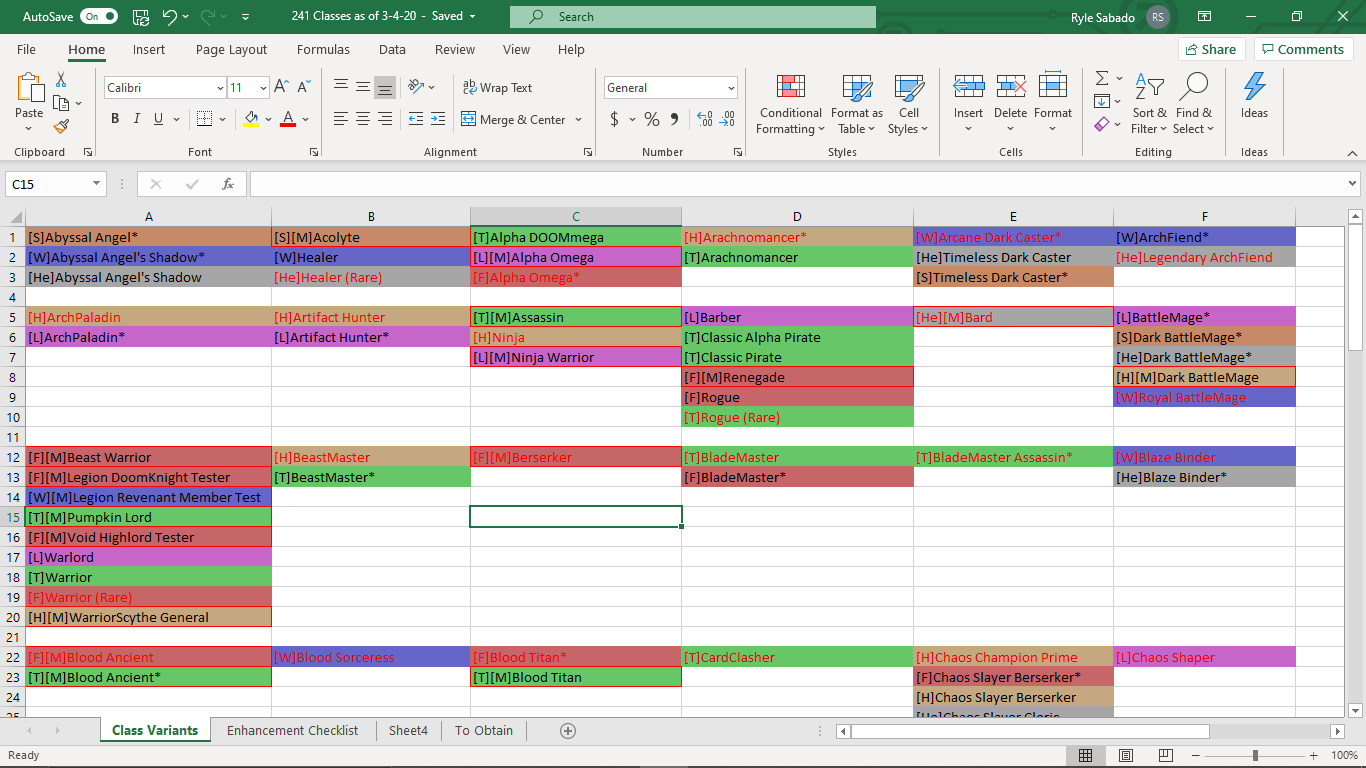The height and width of the screenshot is (768, 1366).
Task: Apply the red Font Color swatch
Action: pos(288,119)
